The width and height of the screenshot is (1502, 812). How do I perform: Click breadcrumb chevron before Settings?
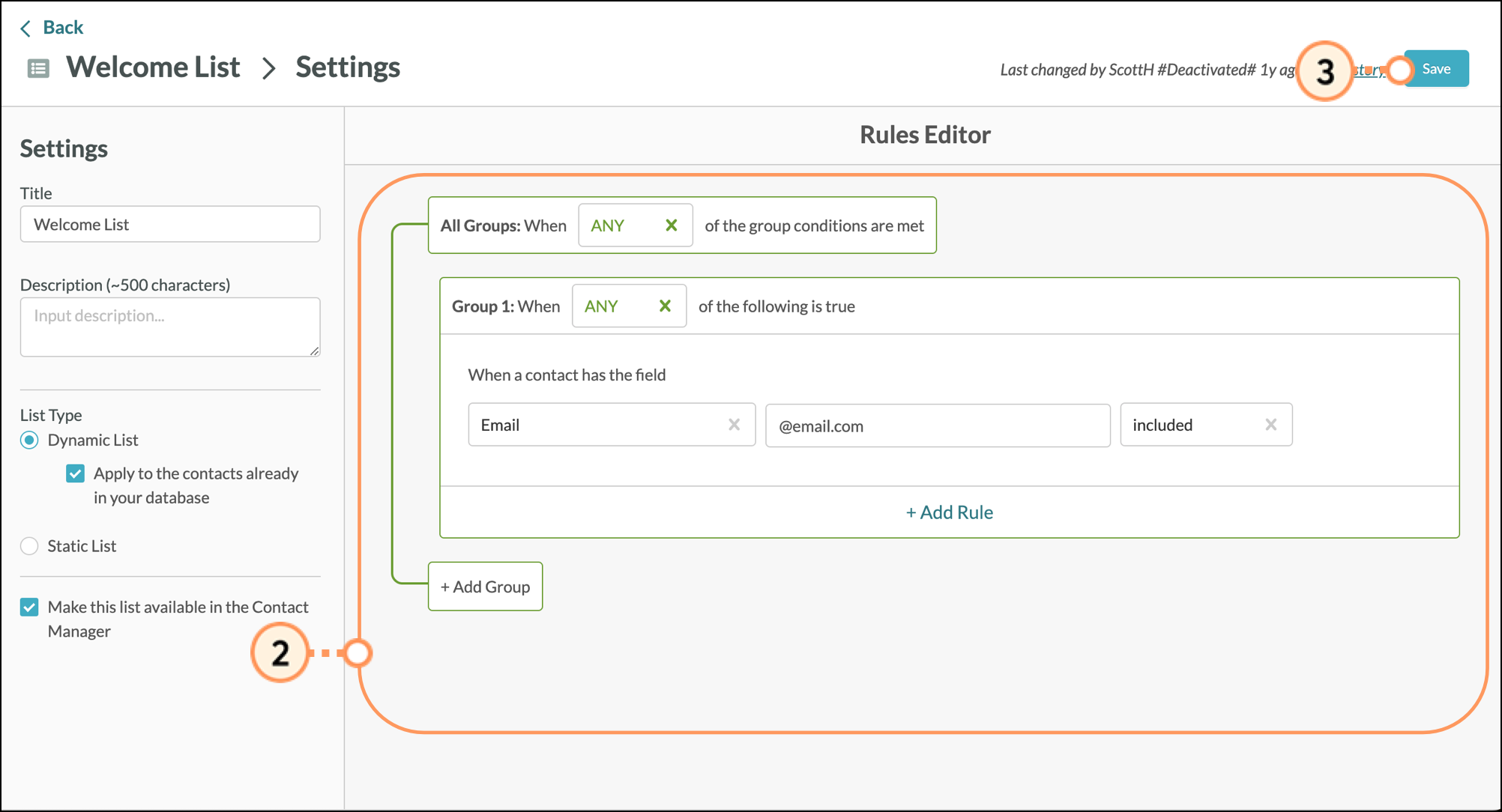(x=268, y=69)
